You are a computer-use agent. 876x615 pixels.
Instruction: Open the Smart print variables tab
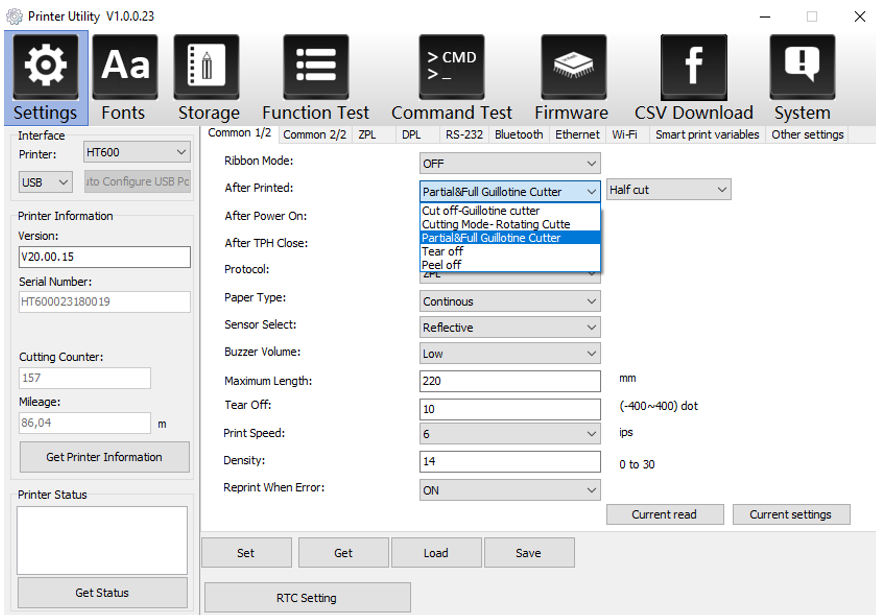[707, 135]
